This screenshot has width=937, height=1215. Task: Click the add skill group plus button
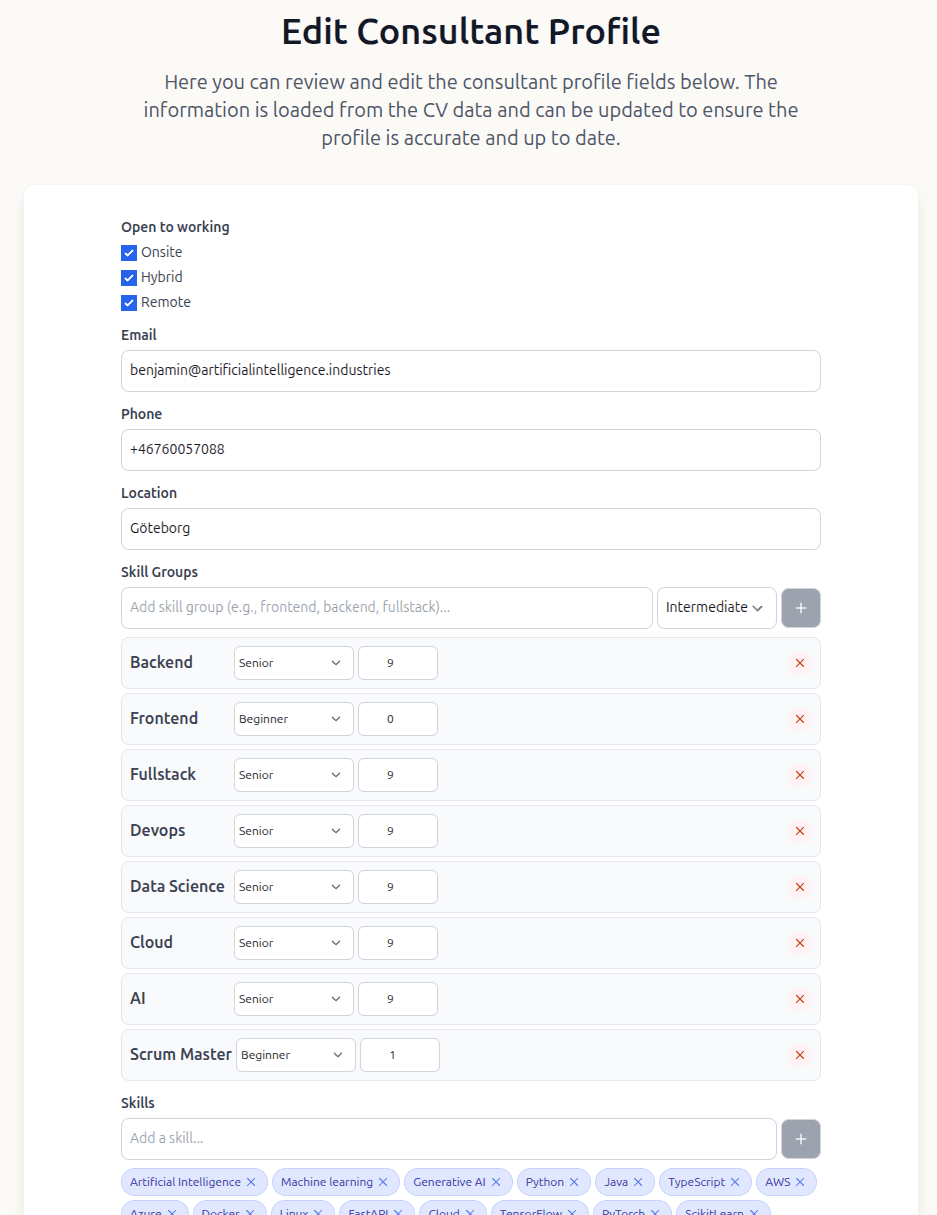pos(800,608)
